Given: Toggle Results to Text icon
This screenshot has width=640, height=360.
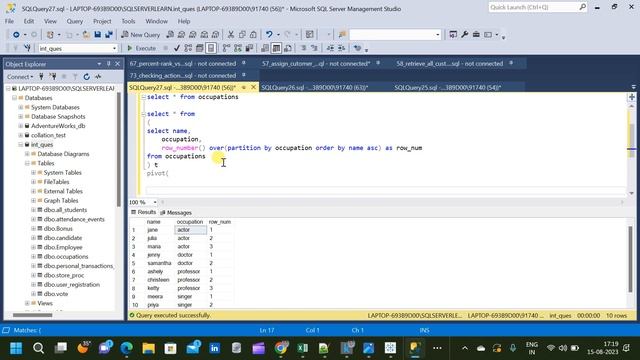Looking at the screenshot, I should tap(265, 48).
